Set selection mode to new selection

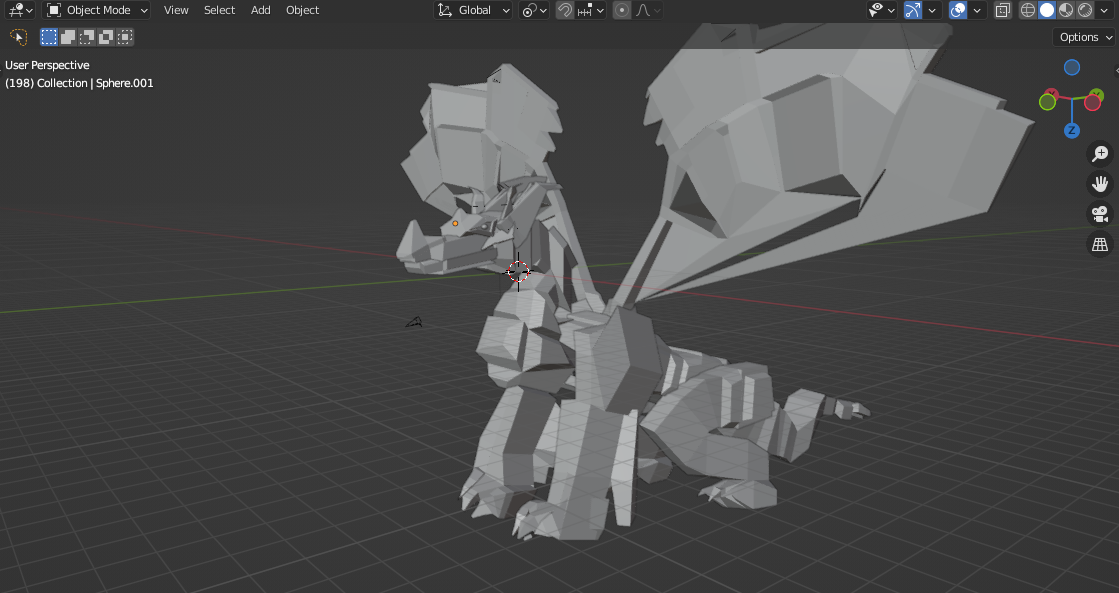point(49,37)
